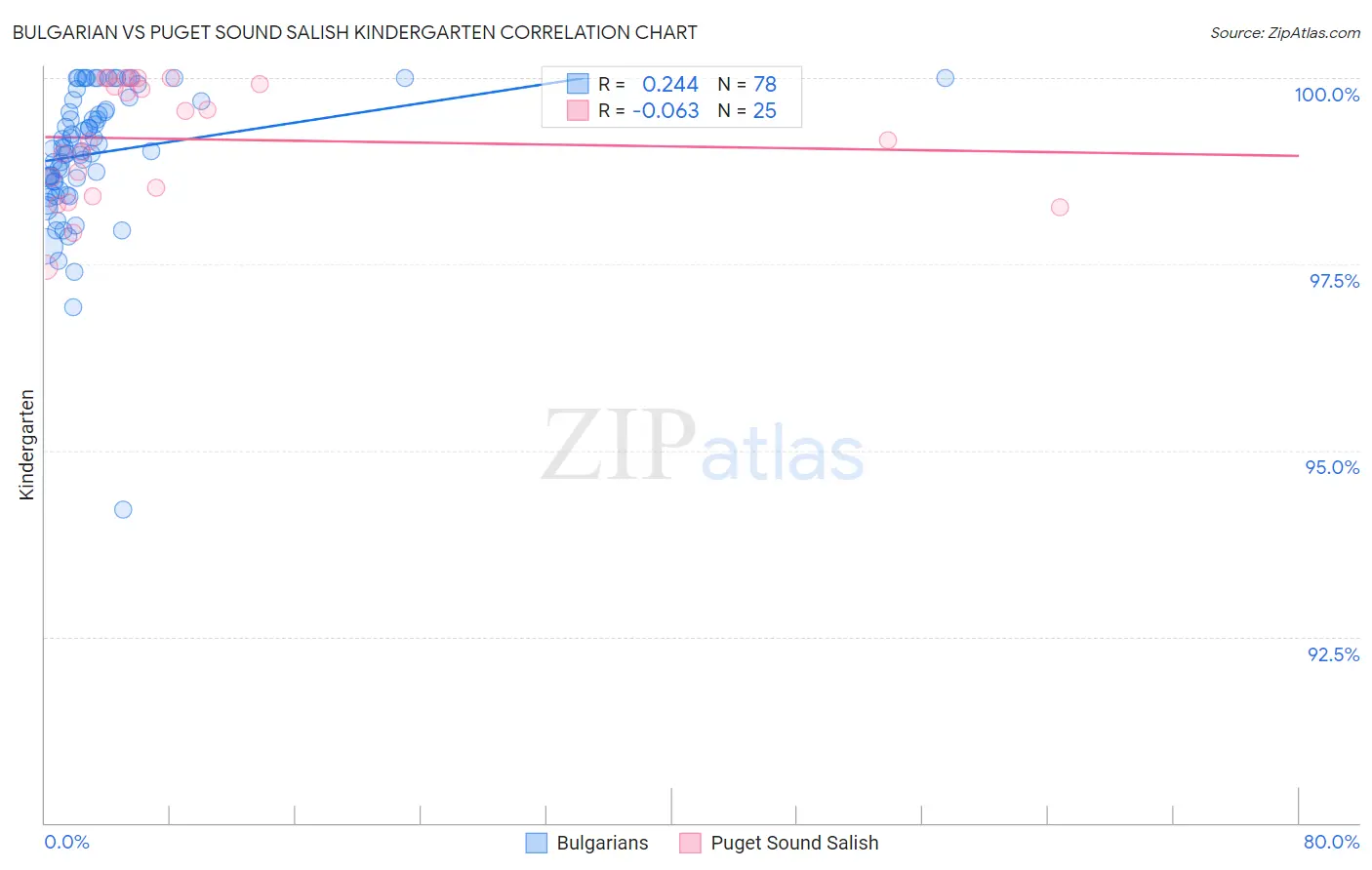The image size is (1372, 870).
Task: Click the Bulgarian outlier point near 94.2%
Action: [123, 509]
